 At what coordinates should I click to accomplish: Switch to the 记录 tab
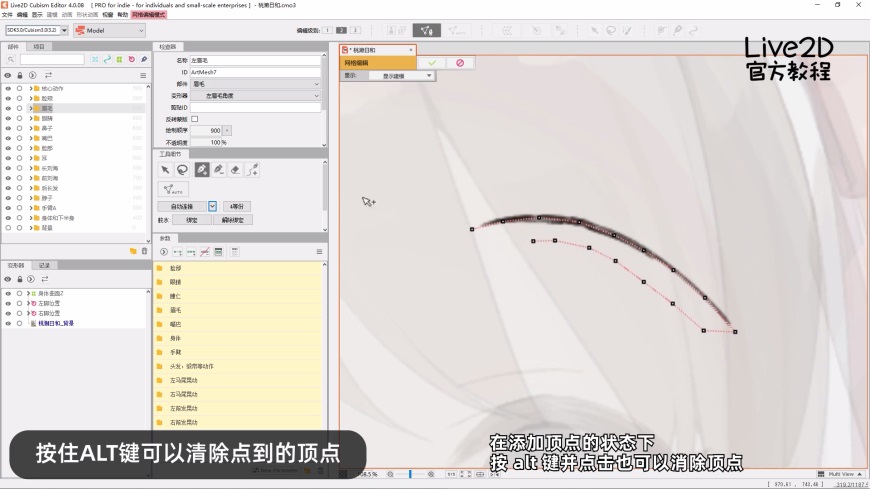44,265
